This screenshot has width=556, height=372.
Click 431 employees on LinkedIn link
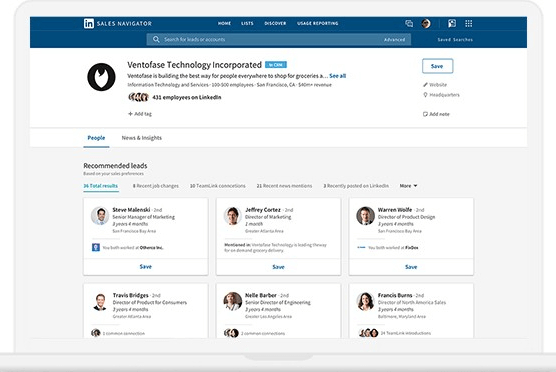click(187, 97)
